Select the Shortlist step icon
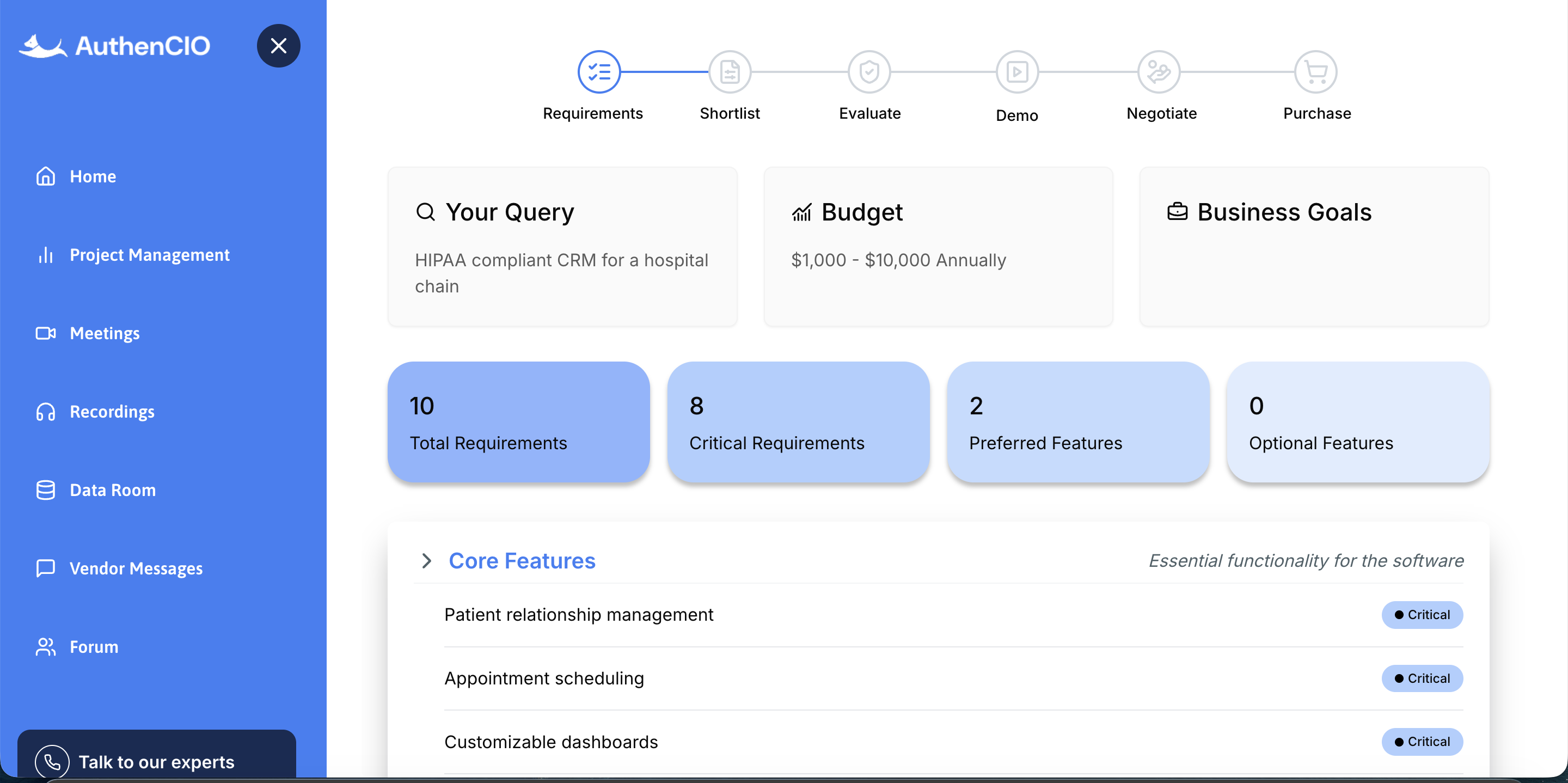The height and width of the screenshot is (783, 1568). (729, 72)
